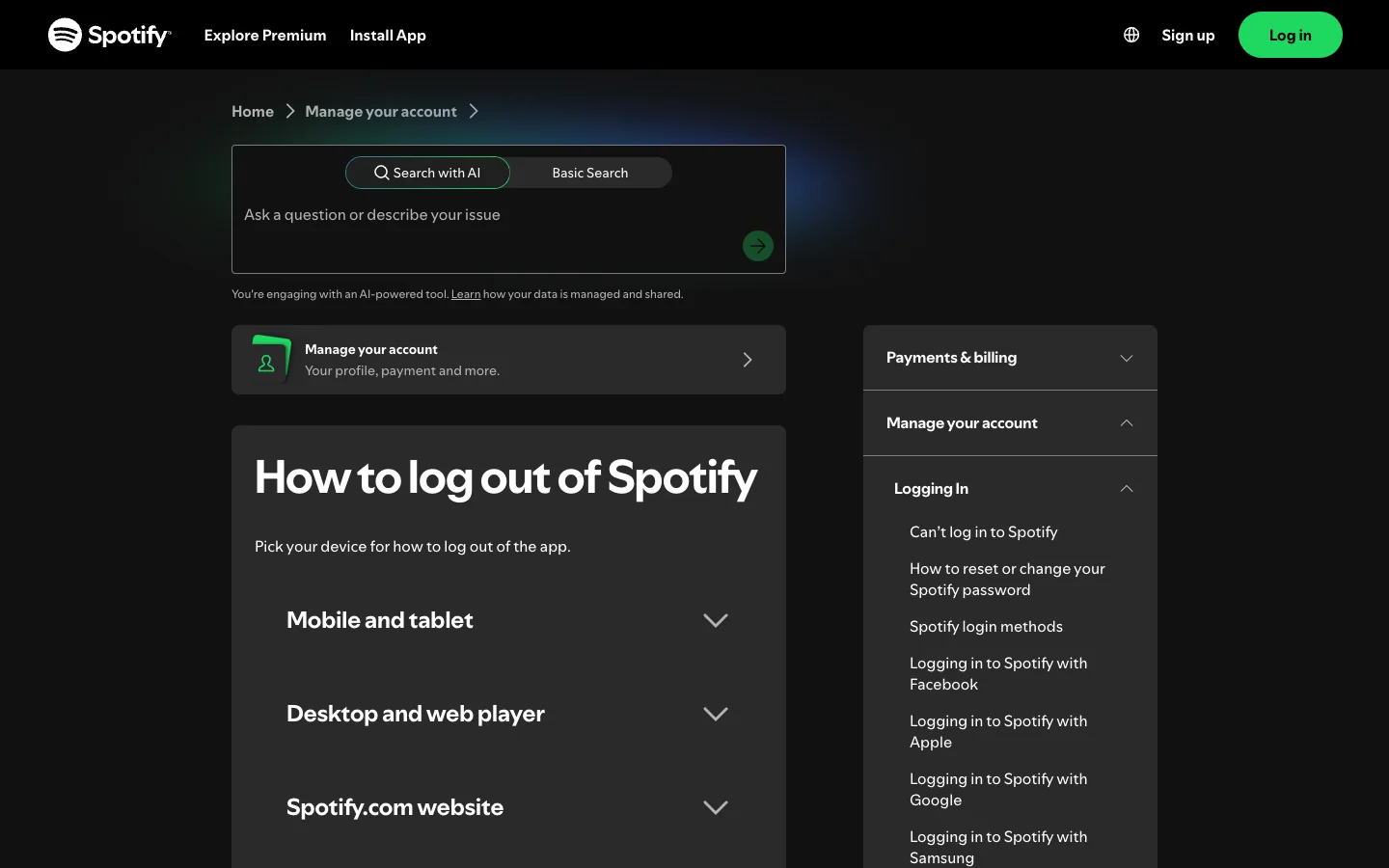Submit the question with green arrow button
Image resolution: width=1389 pixels, height=868 pixels.
click(x=758, y=246)
